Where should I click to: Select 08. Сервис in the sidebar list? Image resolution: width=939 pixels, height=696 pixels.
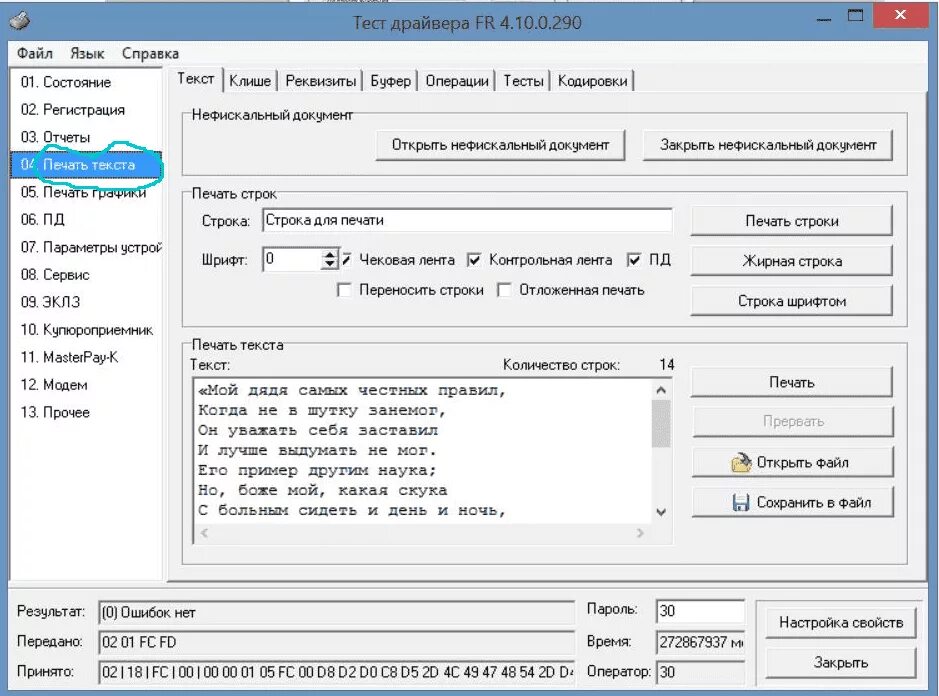click(86, 275)
